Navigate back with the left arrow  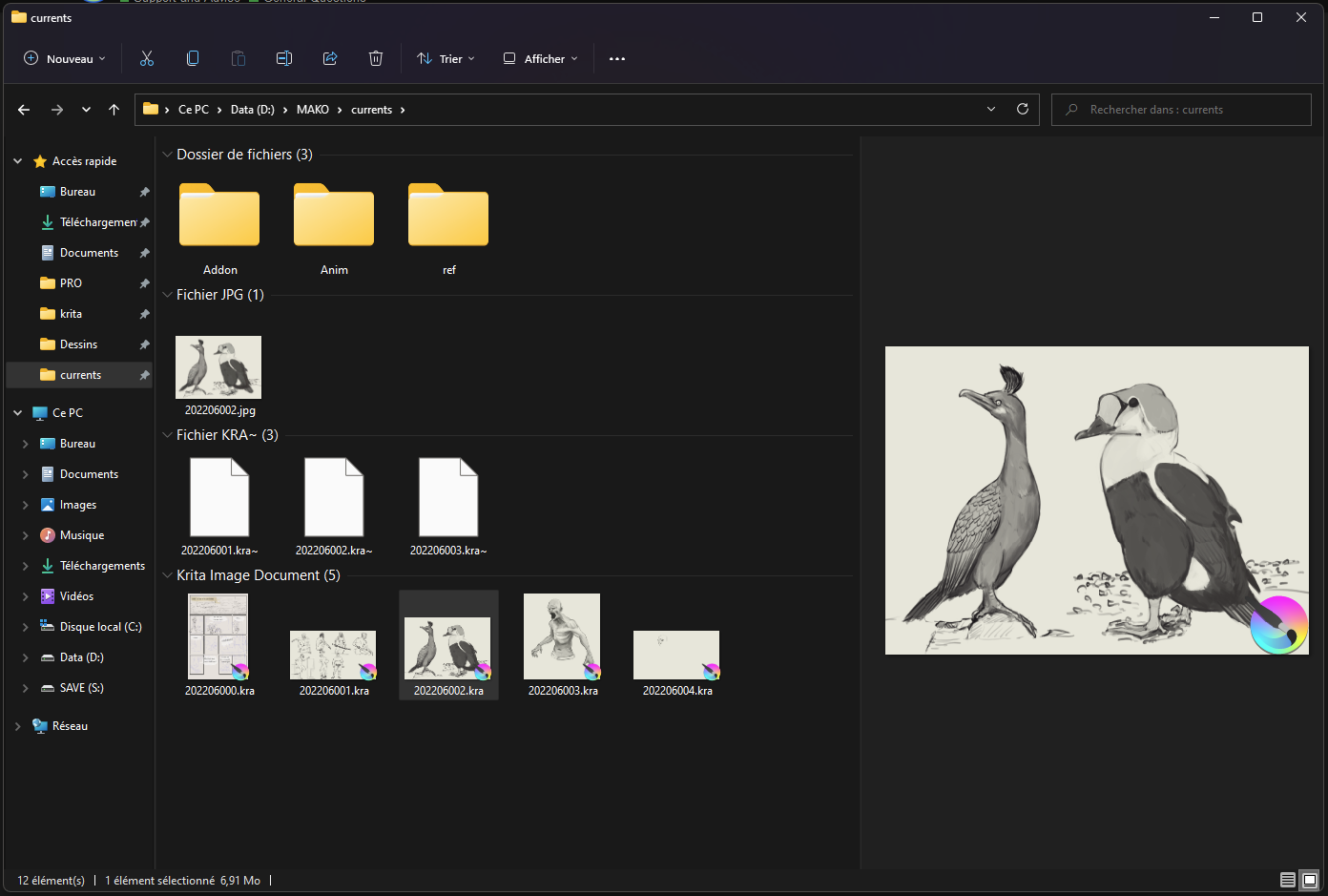click(x=24, y=110)
